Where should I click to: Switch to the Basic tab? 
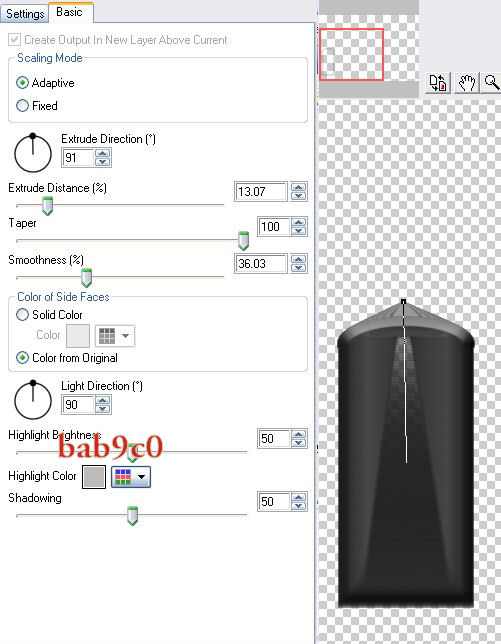click(x=69, y=12)
